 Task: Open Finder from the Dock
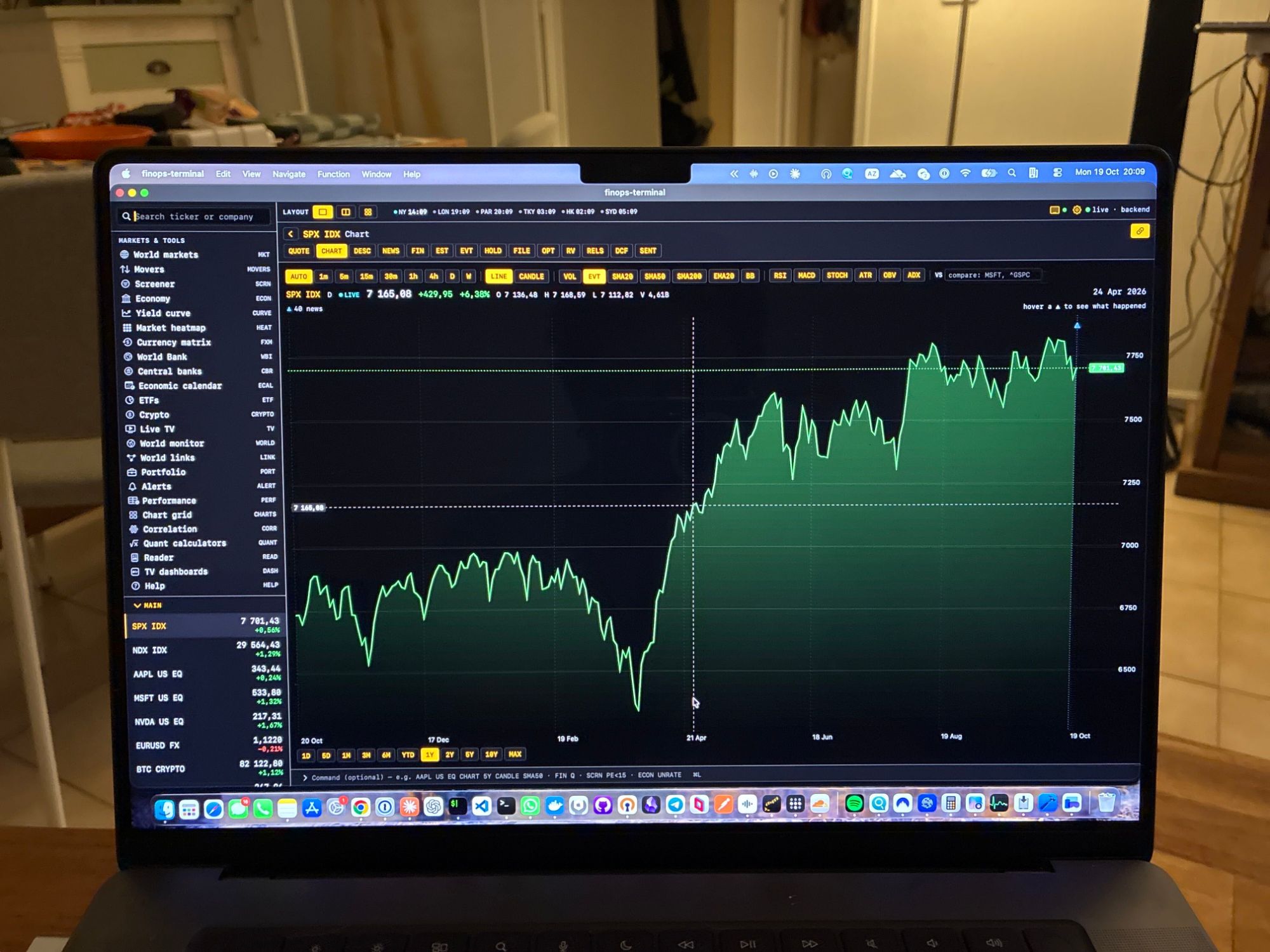tap(165, 809)
